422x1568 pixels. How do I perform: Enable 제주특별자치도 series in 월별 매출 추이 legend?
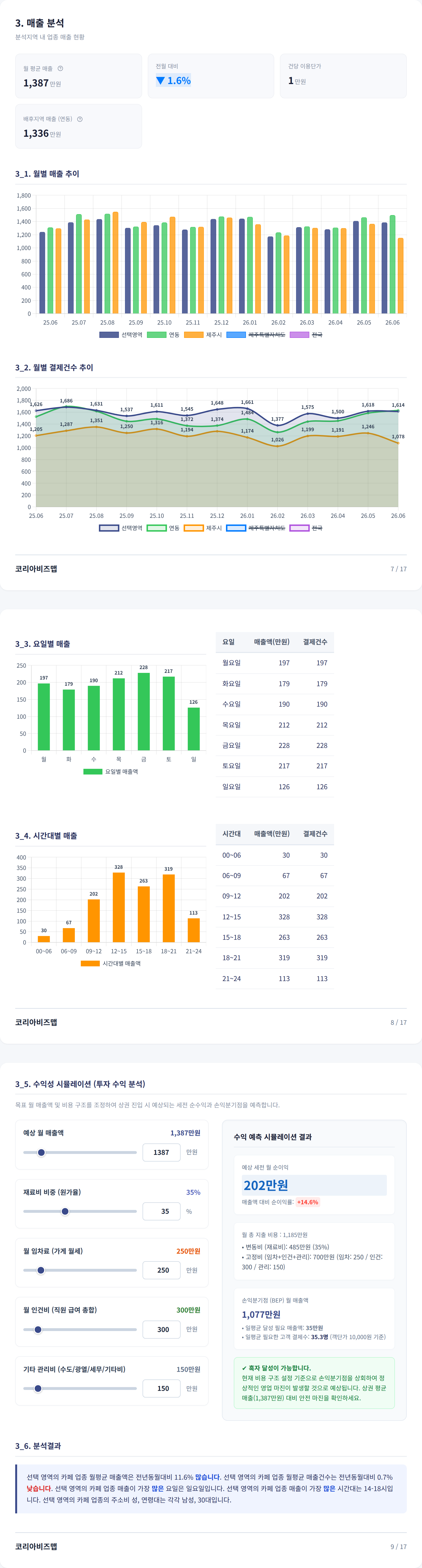256,335
